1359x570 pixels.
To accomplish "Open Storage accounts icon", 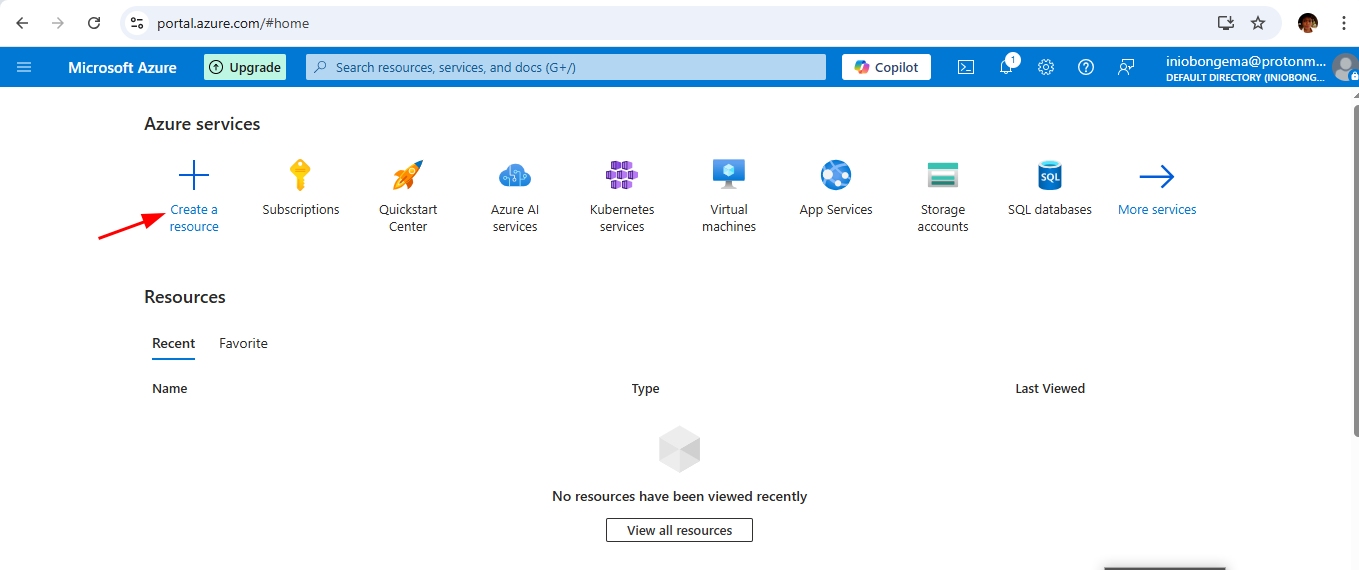I will point(943,176).
